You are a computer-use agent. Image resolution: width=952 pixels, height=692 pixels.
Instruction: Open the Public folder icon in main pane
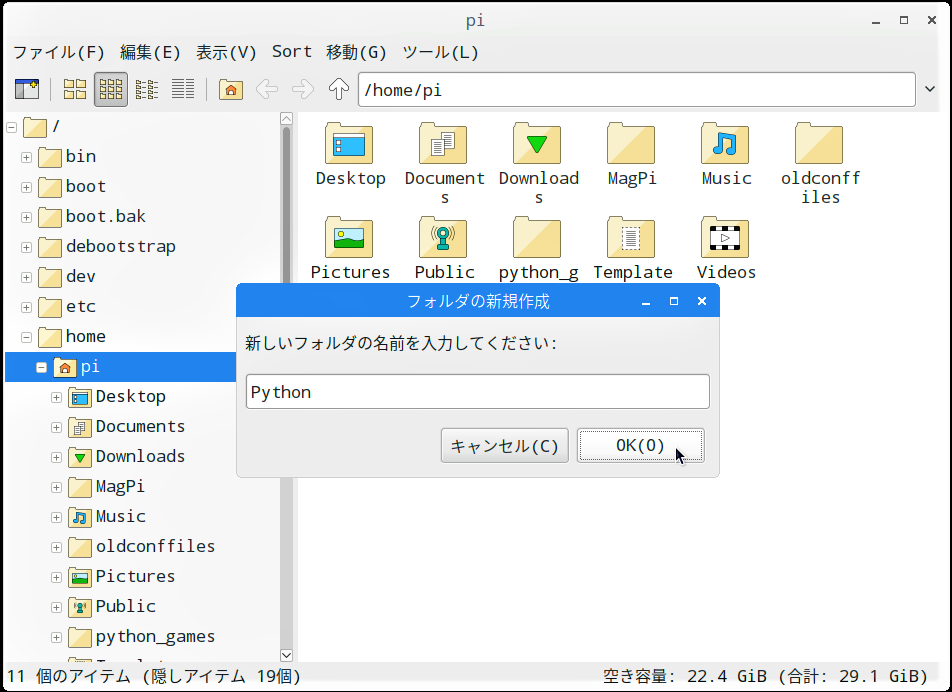[443, 237]
